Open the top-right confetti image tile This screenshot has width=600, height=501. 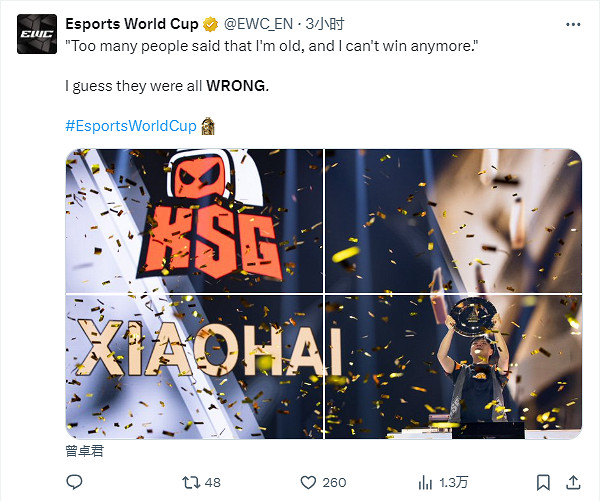coord(453,220)
